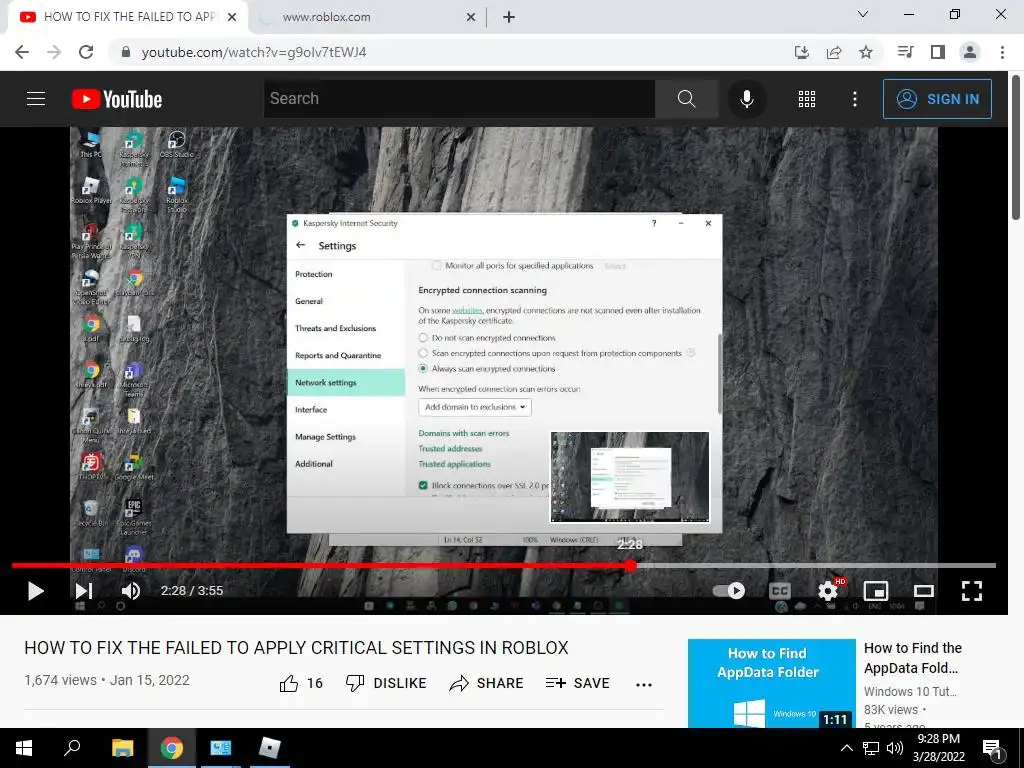The width and height of the screenshot is (1024, 768).
Task: Click the YouTube search input field
Action: [x=459, y=99]
